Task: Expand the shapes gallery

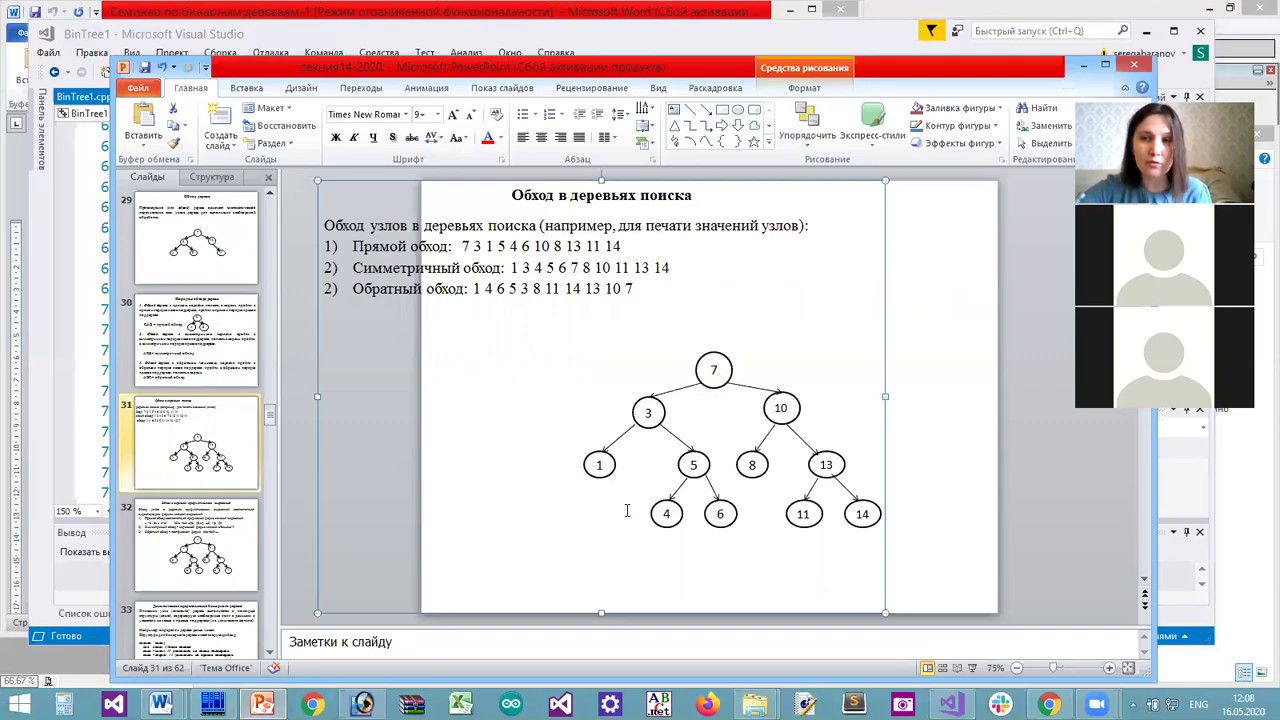Action: tap(767, 144)
